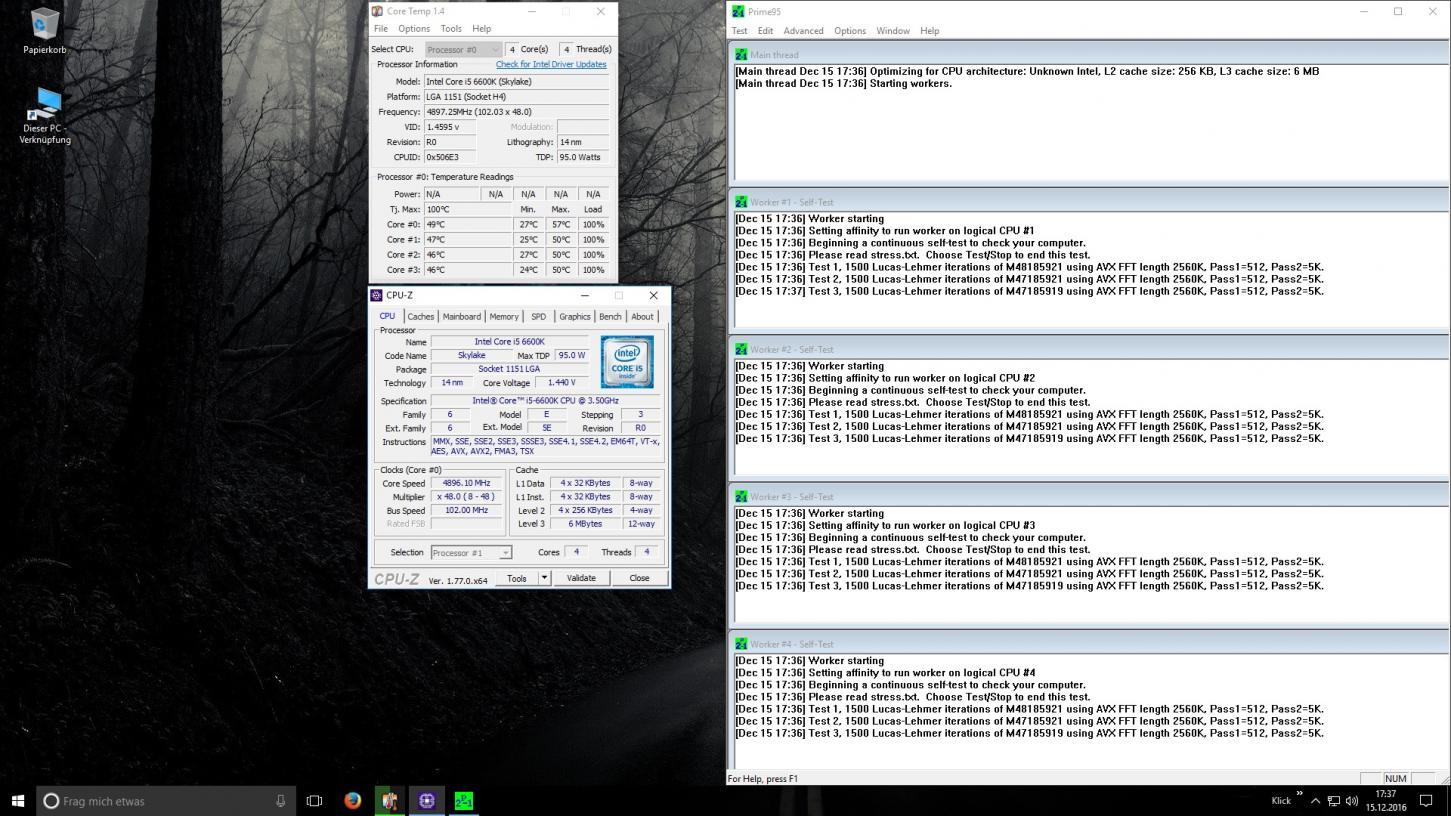The image size is (1451, 816).
Task: Open the Options menu in Prime95
Action: (850, 31)
